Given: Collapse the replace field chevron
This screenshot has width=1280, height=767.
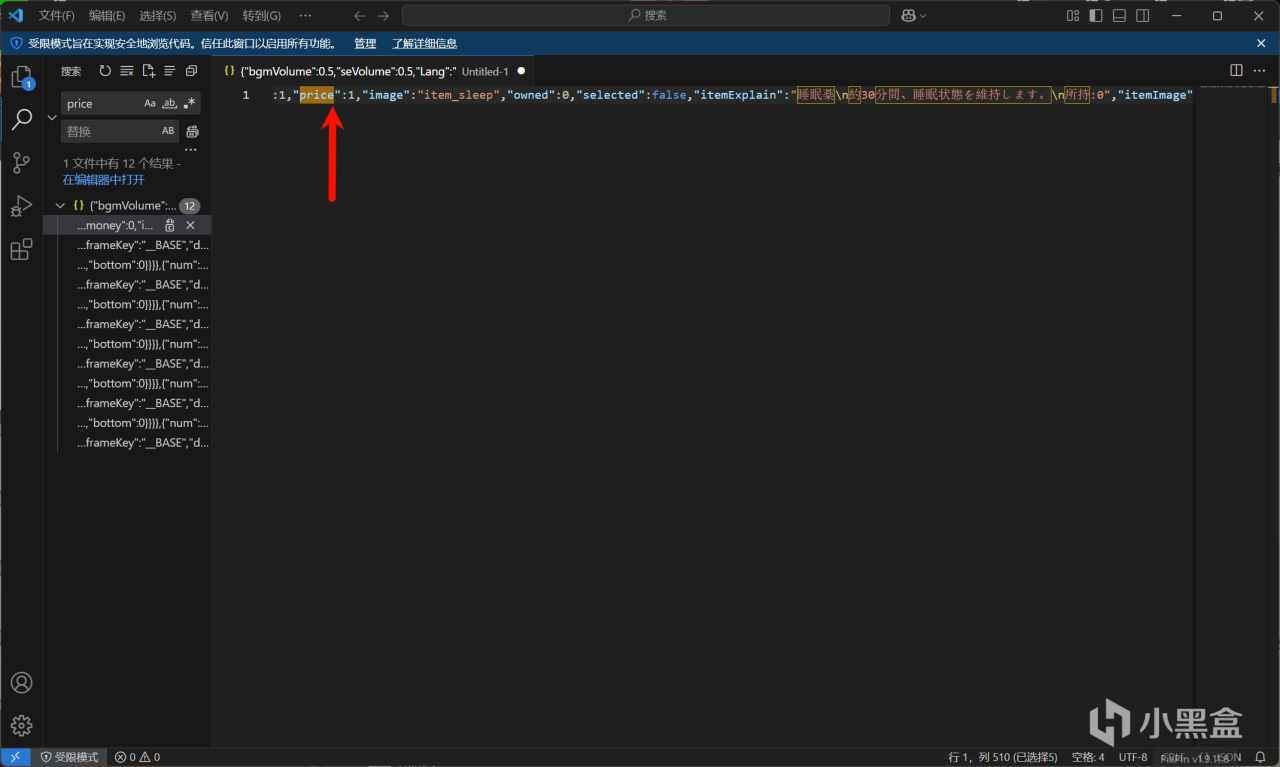Looking at the screenshot, I should coord(53,117).
